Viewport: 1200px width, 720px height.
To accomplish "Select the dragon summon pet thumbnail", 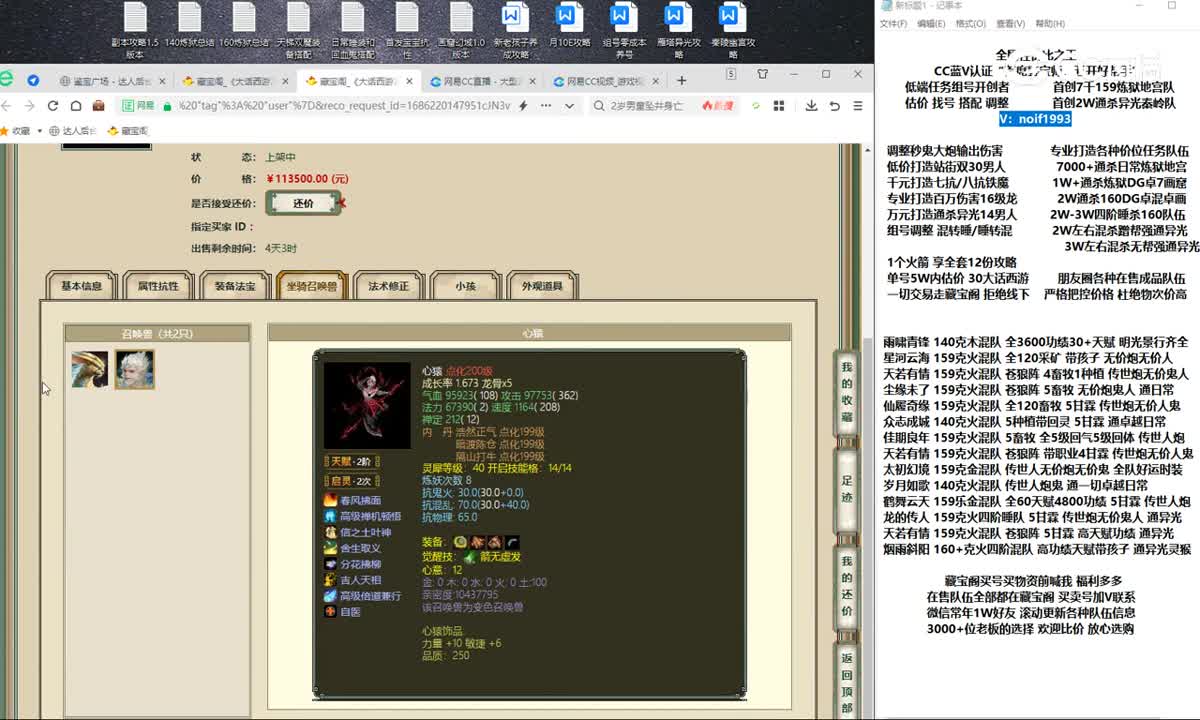I will [90, 370].
